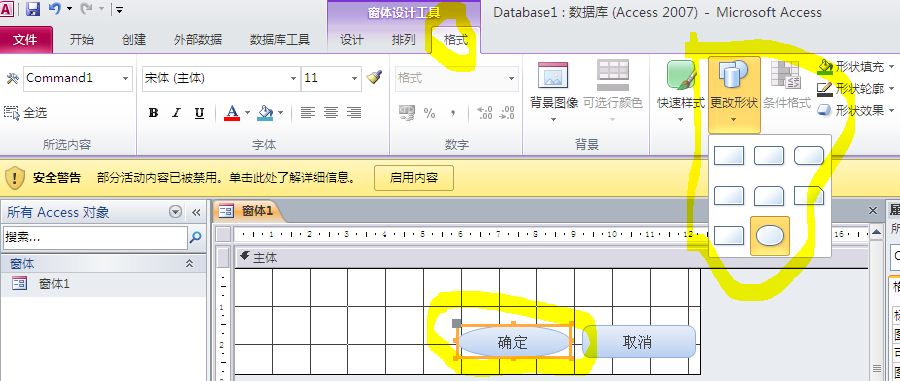Select the oval shape in the shape gallery
The width and height of the screenshot is (900, 381).
coord(770,236)
